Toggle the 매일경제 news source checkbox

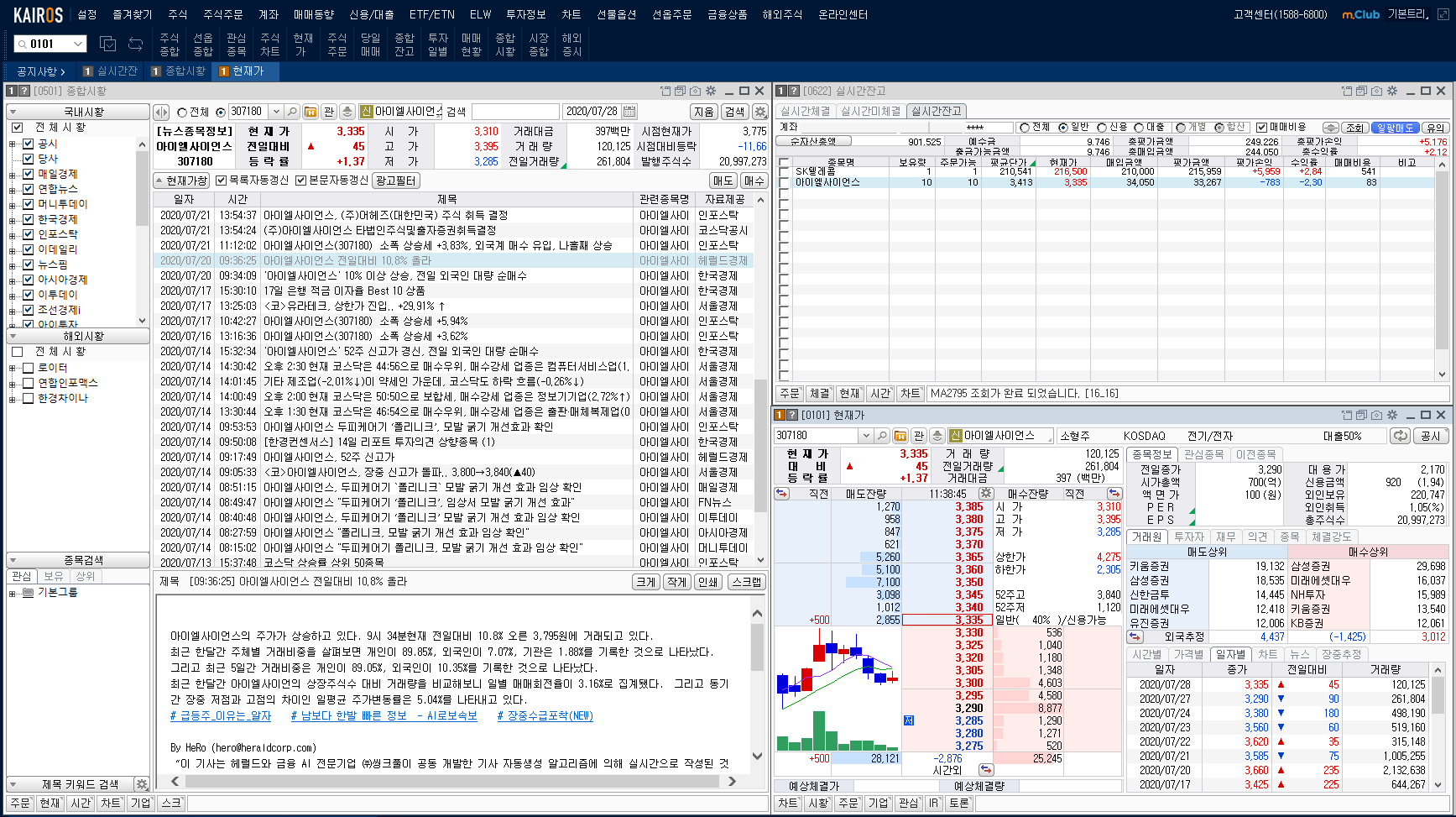pos(29,174)
